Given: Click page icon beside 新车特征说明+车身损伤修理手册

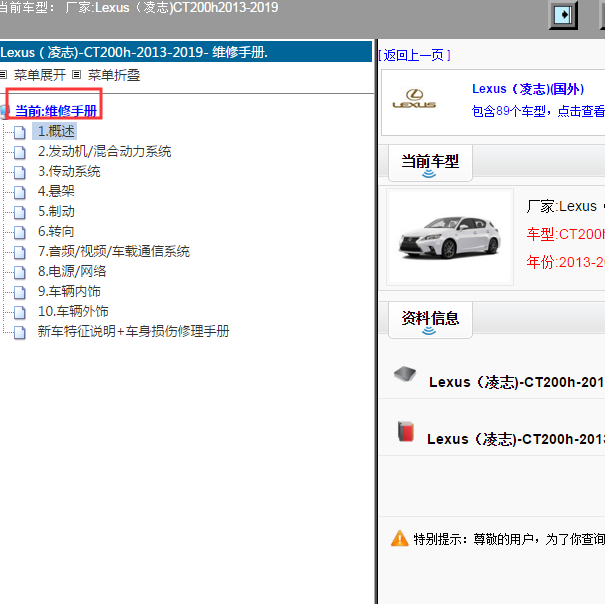Looking at the screenshot, I should (x=19, y=332).
